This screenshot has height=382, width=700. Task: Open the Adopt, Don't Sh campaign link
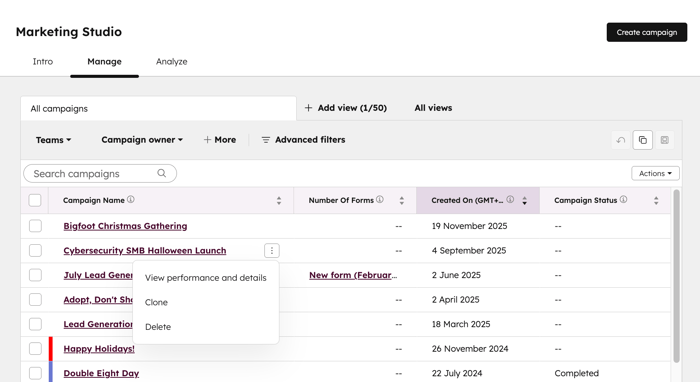(98, 299)
